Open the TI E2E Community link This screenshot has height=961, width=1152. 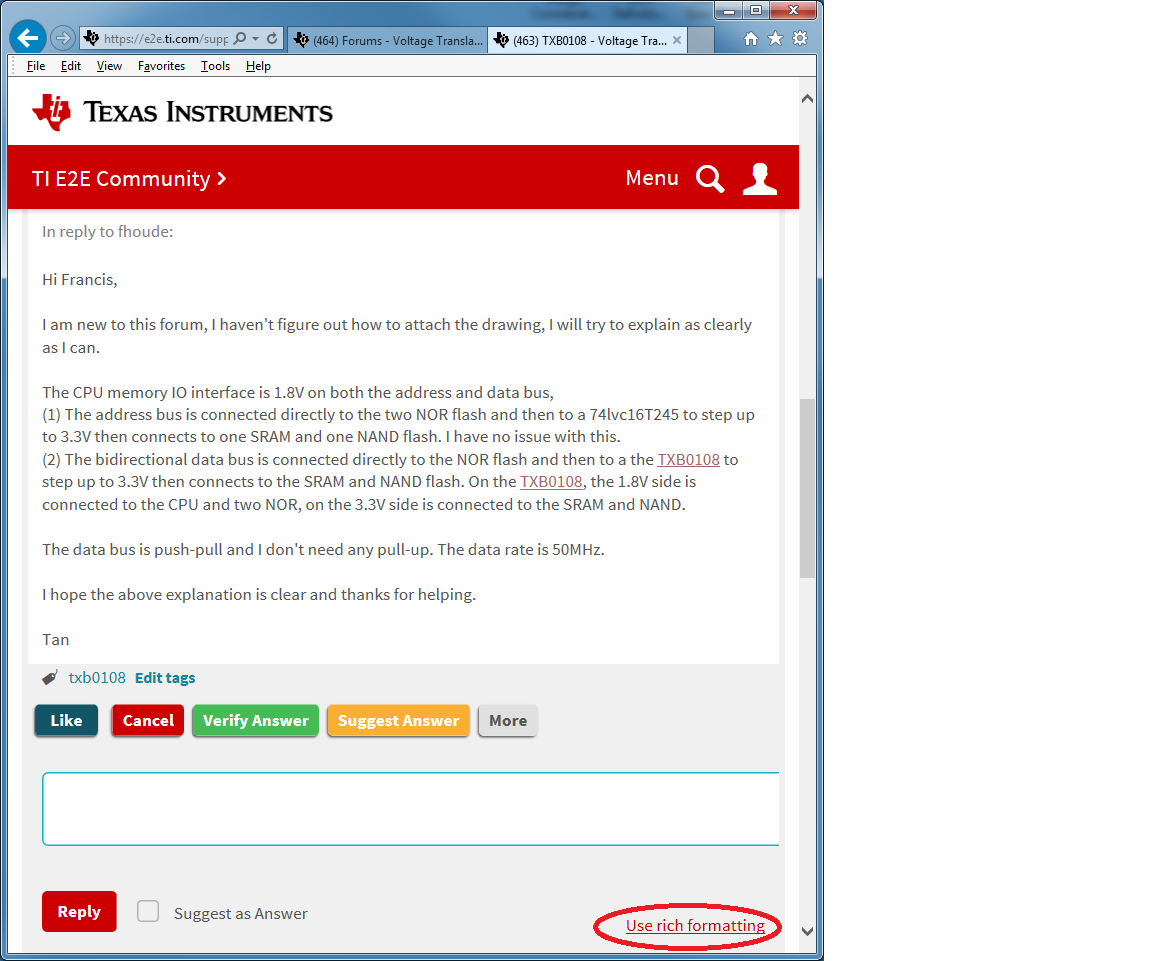(129, 179)
